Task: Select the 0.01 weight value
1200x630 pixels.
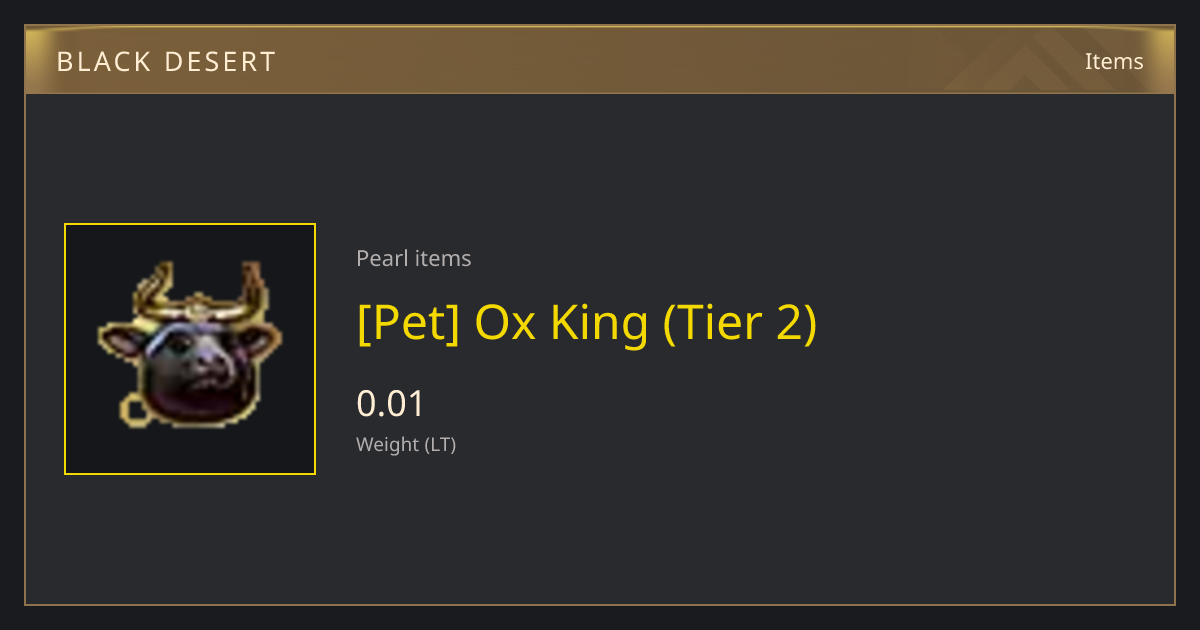Action: click(391, 404)
